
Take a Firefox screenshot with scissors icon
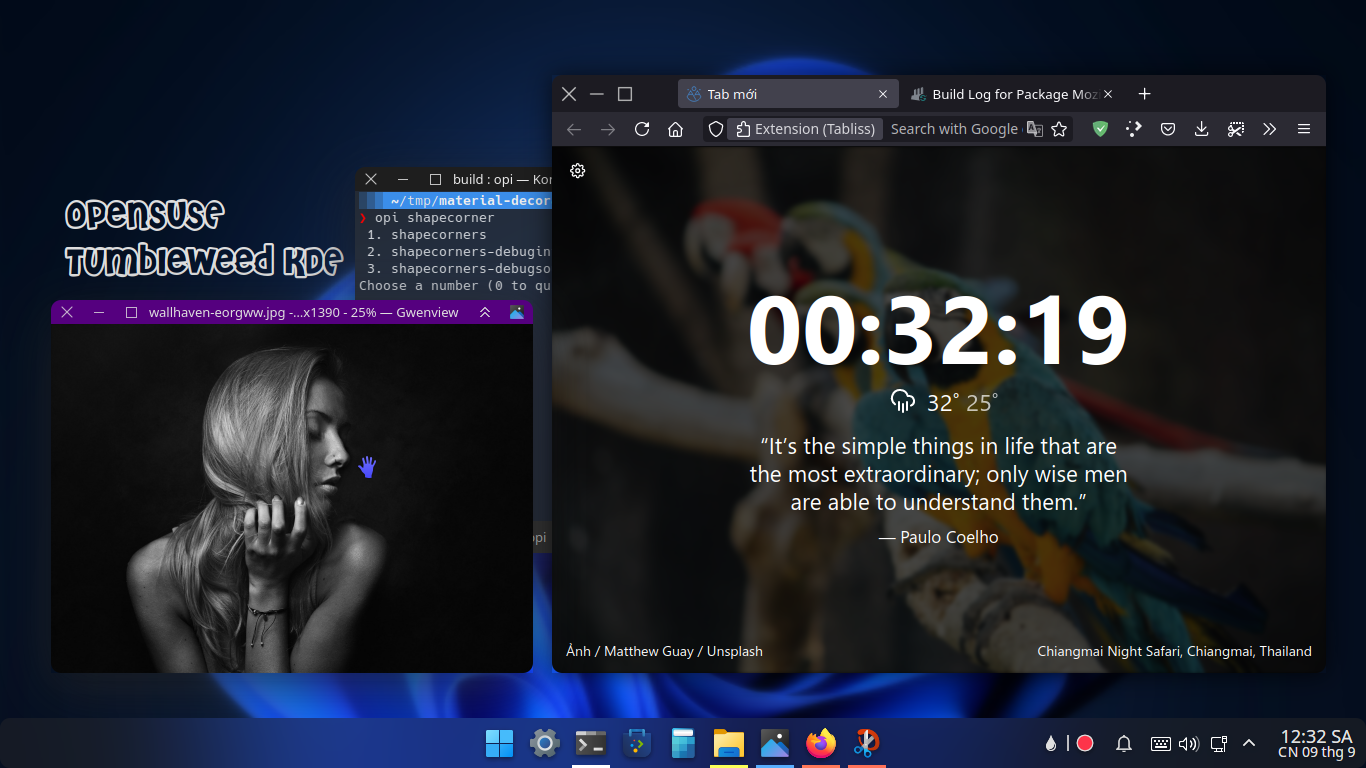click(1236, 129)
